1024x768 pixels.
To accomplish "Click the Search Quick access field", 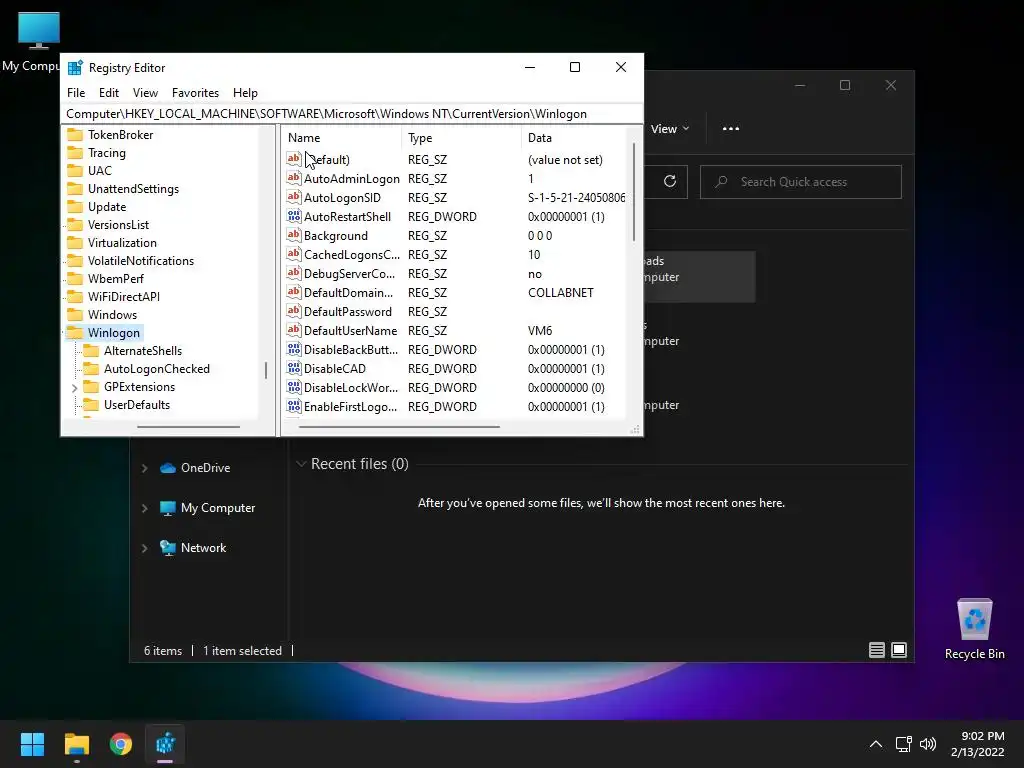I will [801, 182].
